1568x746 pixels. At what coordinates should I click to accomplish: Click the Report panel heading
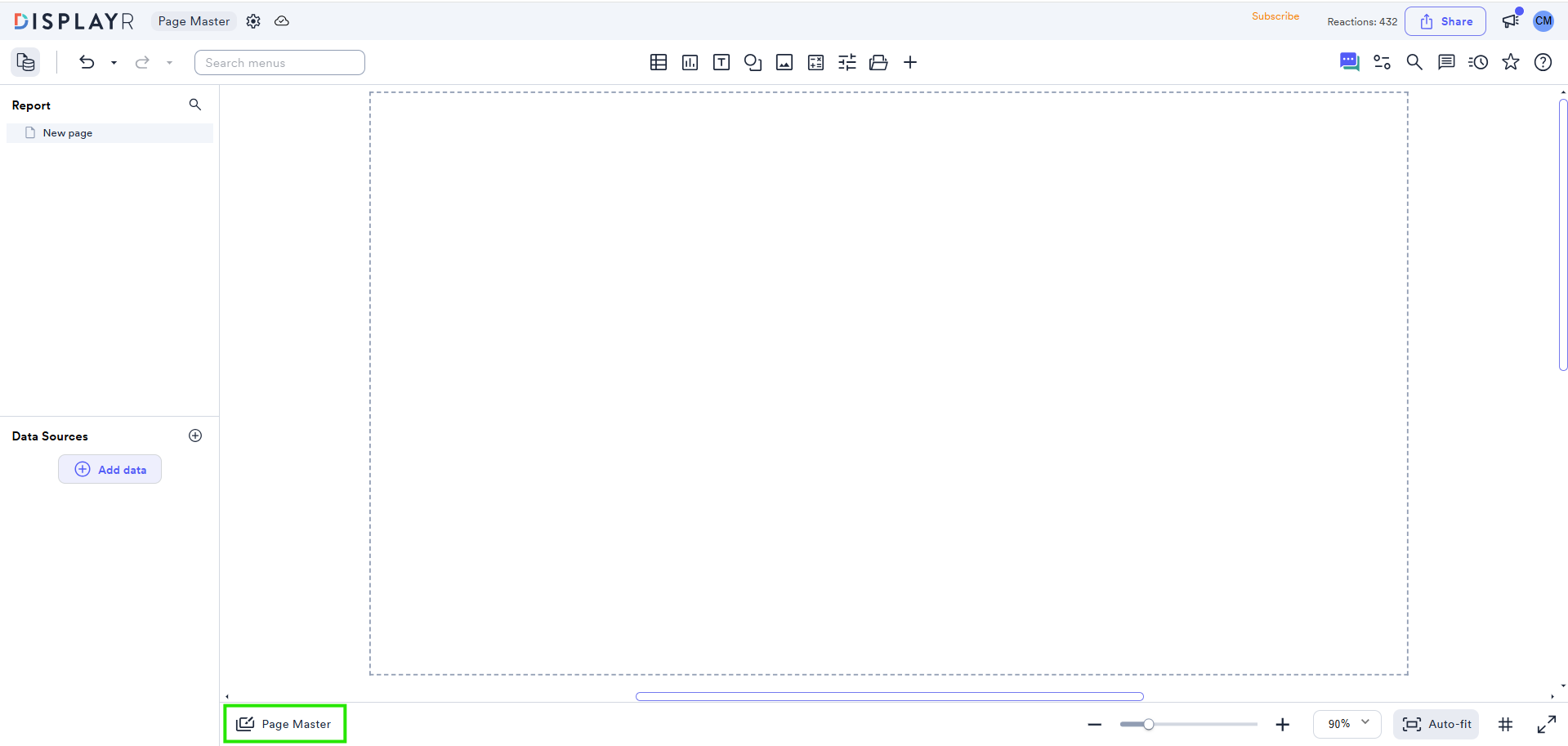31,105
